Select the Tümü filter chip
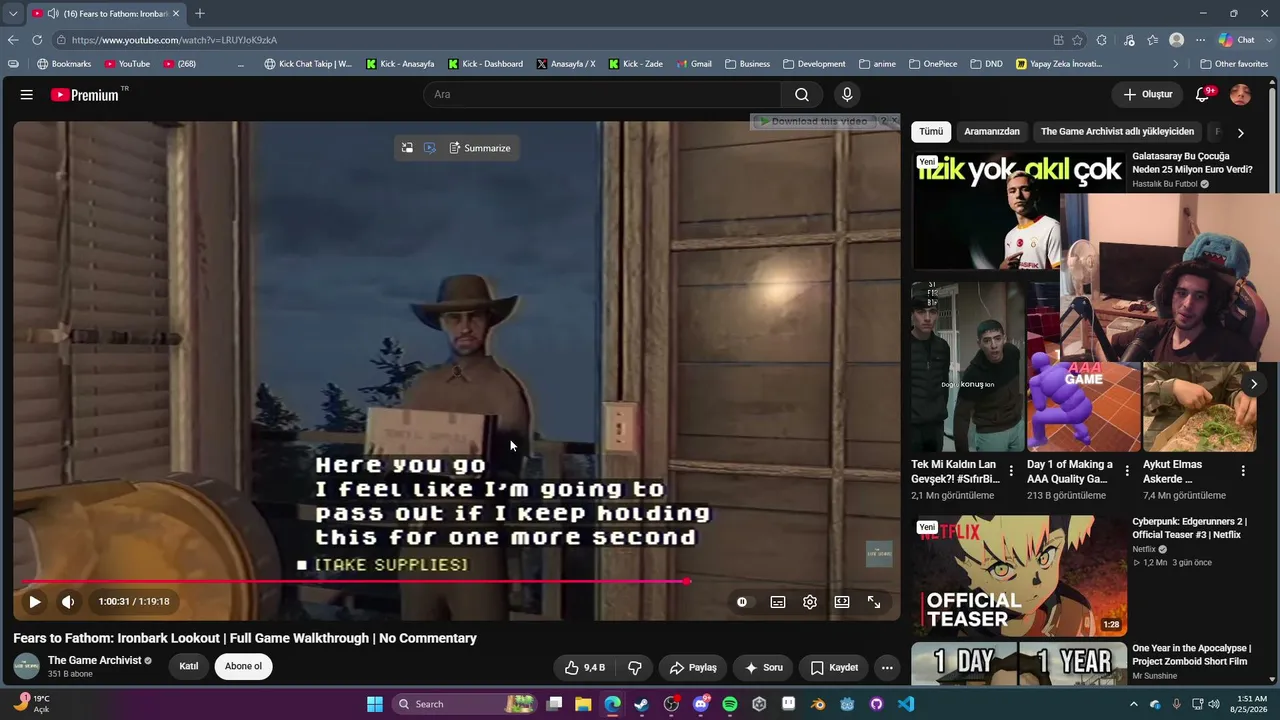Image resolution: width=1280 pixels, height=720 pixels. pyautogui.click(x=931, y=132)
